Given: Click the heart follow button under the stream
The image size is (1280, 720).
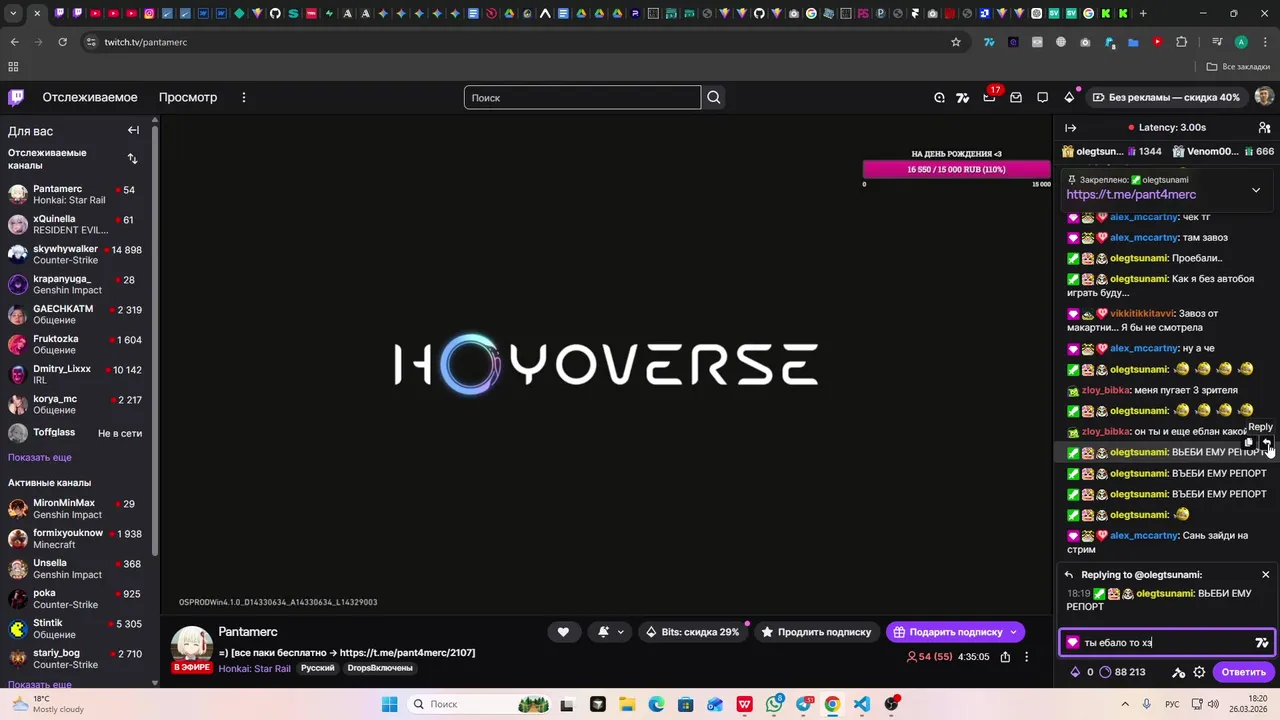Looking at the screenshot, I should pos(563,632).
